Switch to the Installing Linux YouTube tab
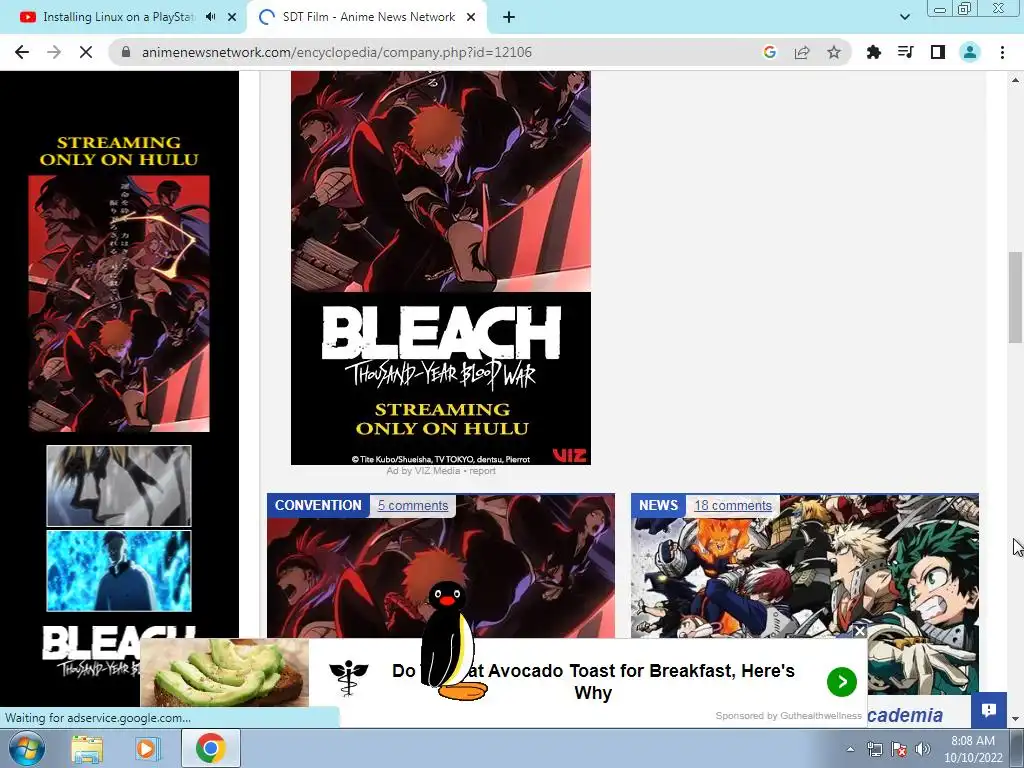 pyautogui.click(x=118, y=17)
